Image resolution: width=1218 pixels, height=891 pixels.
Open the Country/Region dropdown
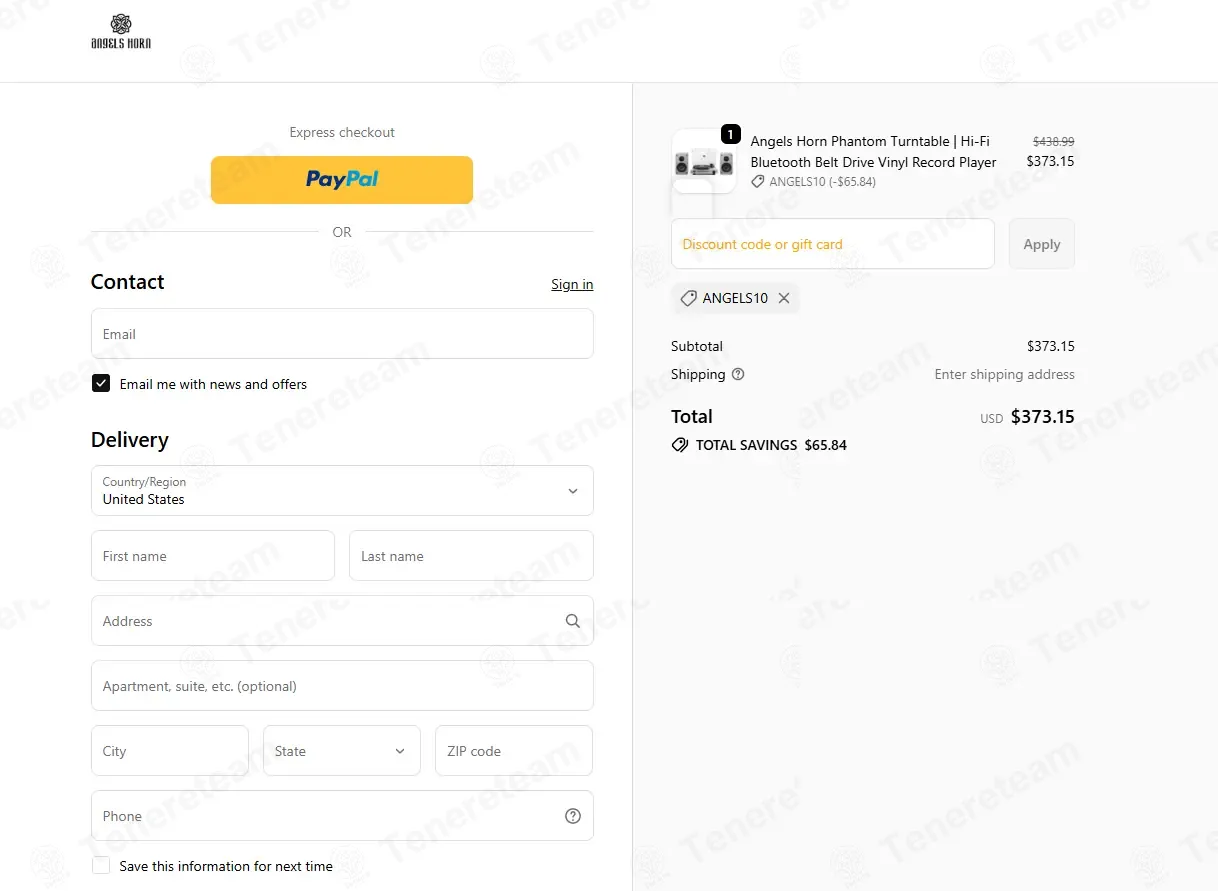point(342,490)
